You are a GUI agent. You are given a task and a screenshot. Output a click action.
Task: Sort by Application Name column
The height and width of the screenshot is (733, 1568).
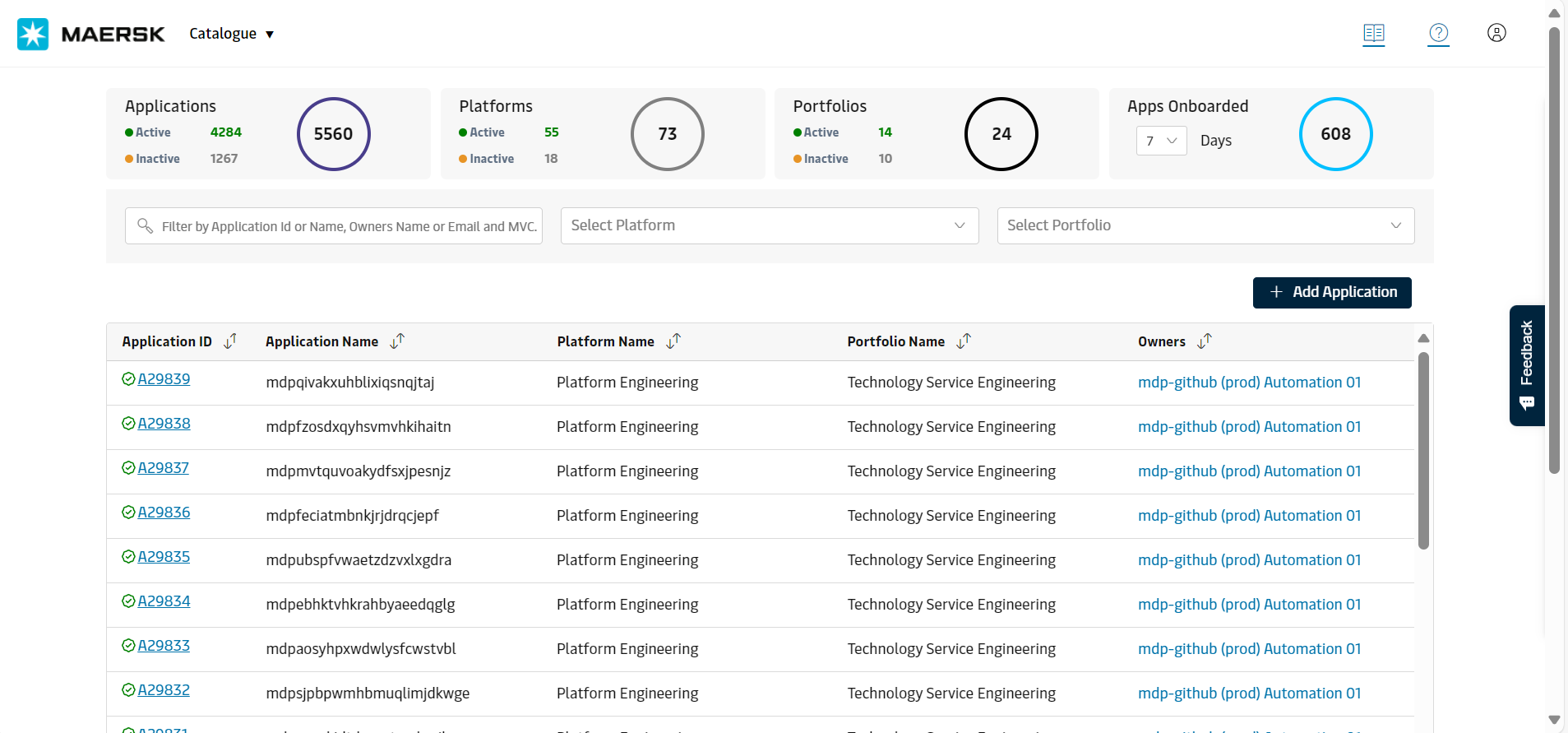pyautogui.click(x=397, y=341)
